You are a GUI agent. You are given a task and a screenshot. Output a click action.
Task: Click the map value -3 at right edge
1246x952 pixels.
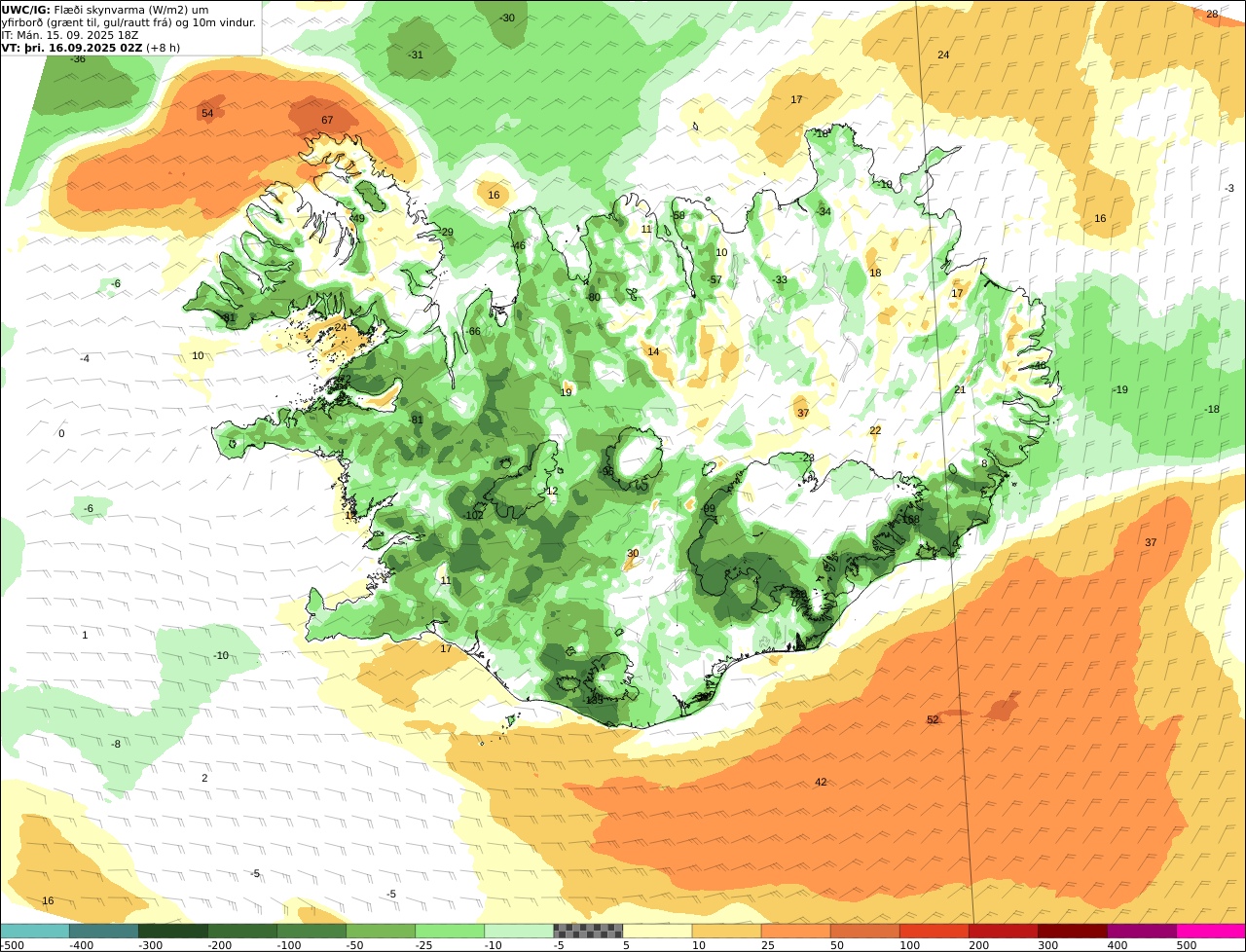1229,188
